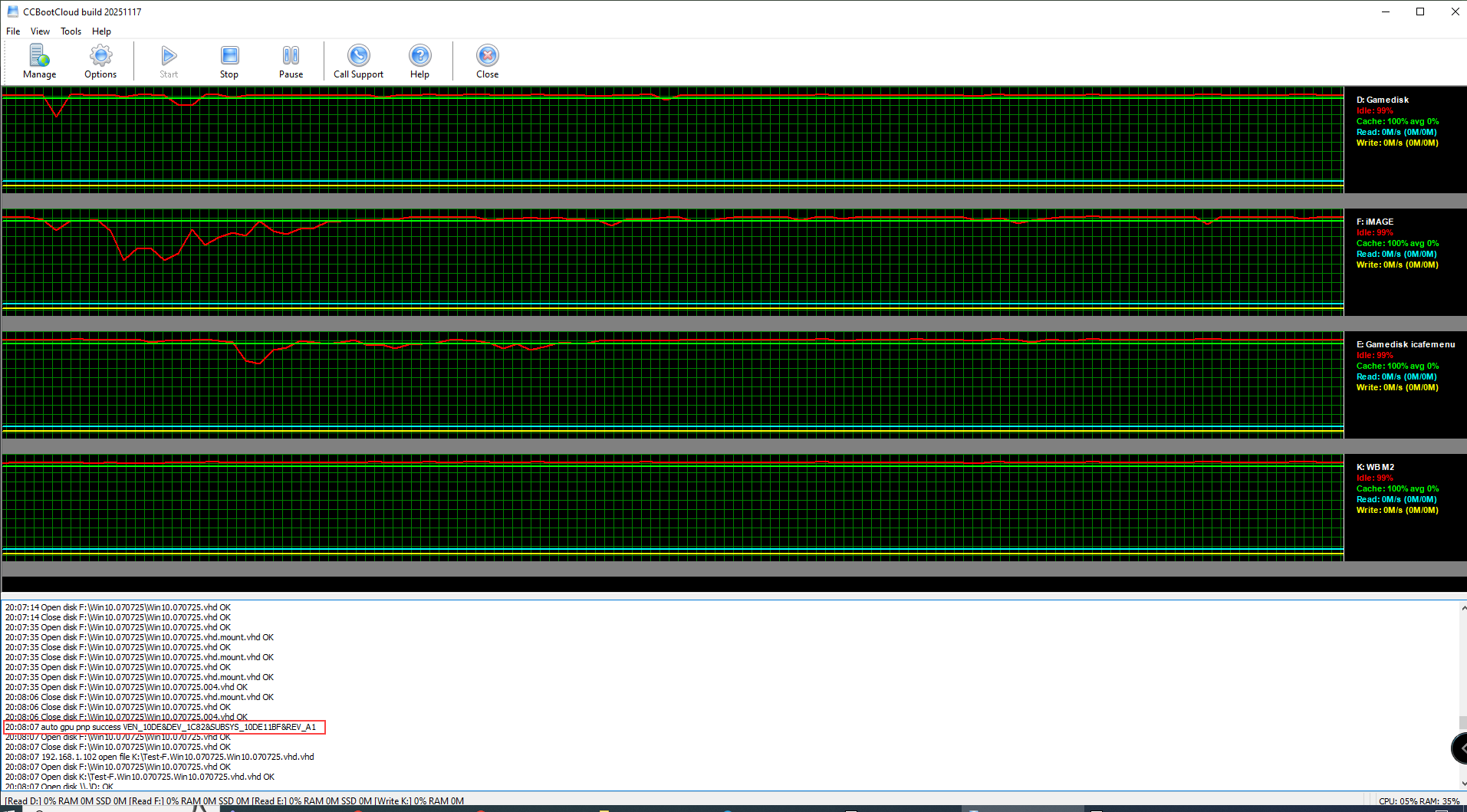The image size is (1467, 812).
Task: Click the Options gear icon
Action: coord(100,61)
